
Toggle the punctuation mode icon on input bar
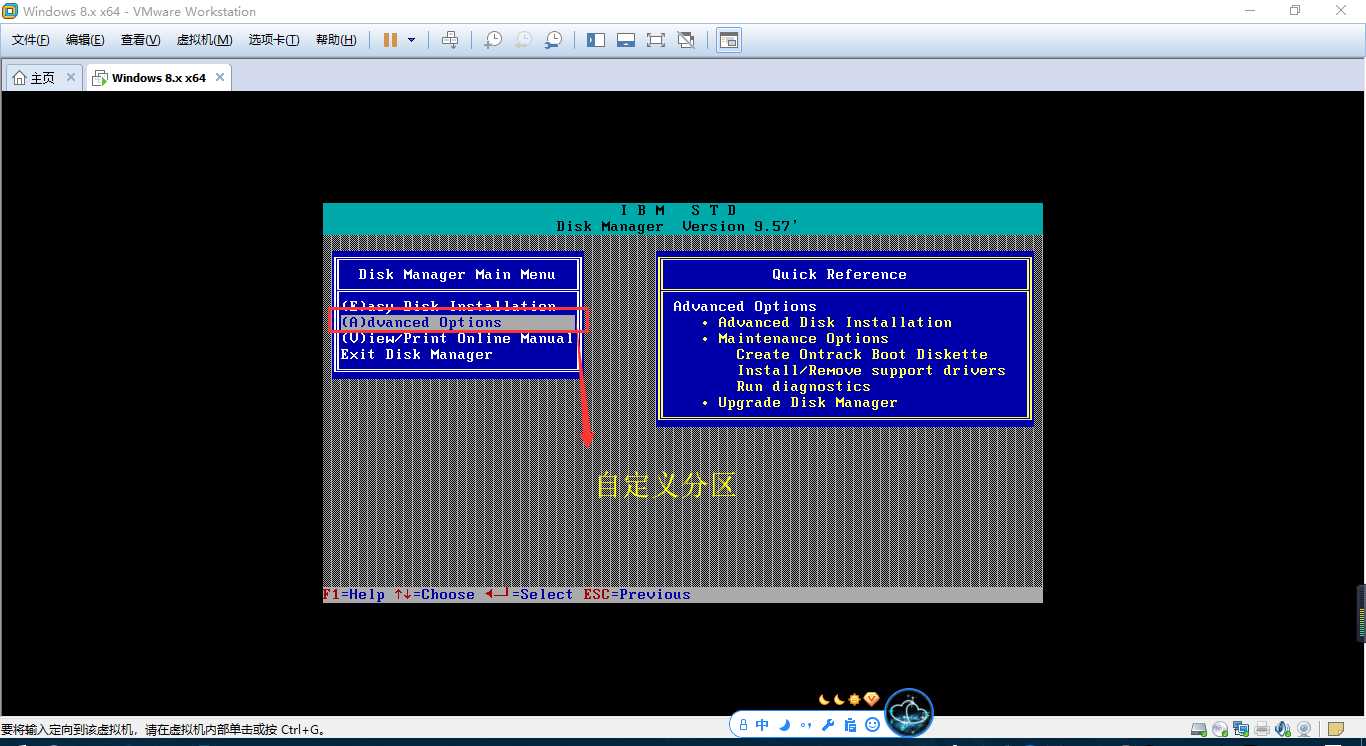click(x=806, y=724)
